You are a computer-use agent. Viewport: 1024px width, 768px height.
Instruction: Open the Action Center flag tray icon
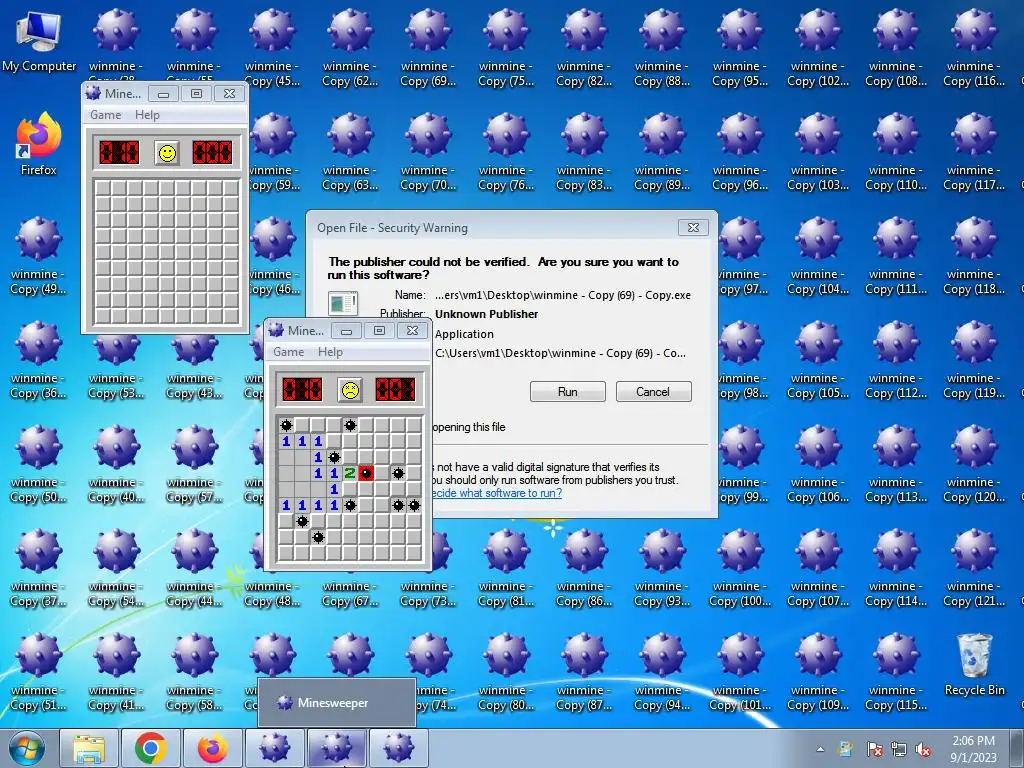(874, 749)
